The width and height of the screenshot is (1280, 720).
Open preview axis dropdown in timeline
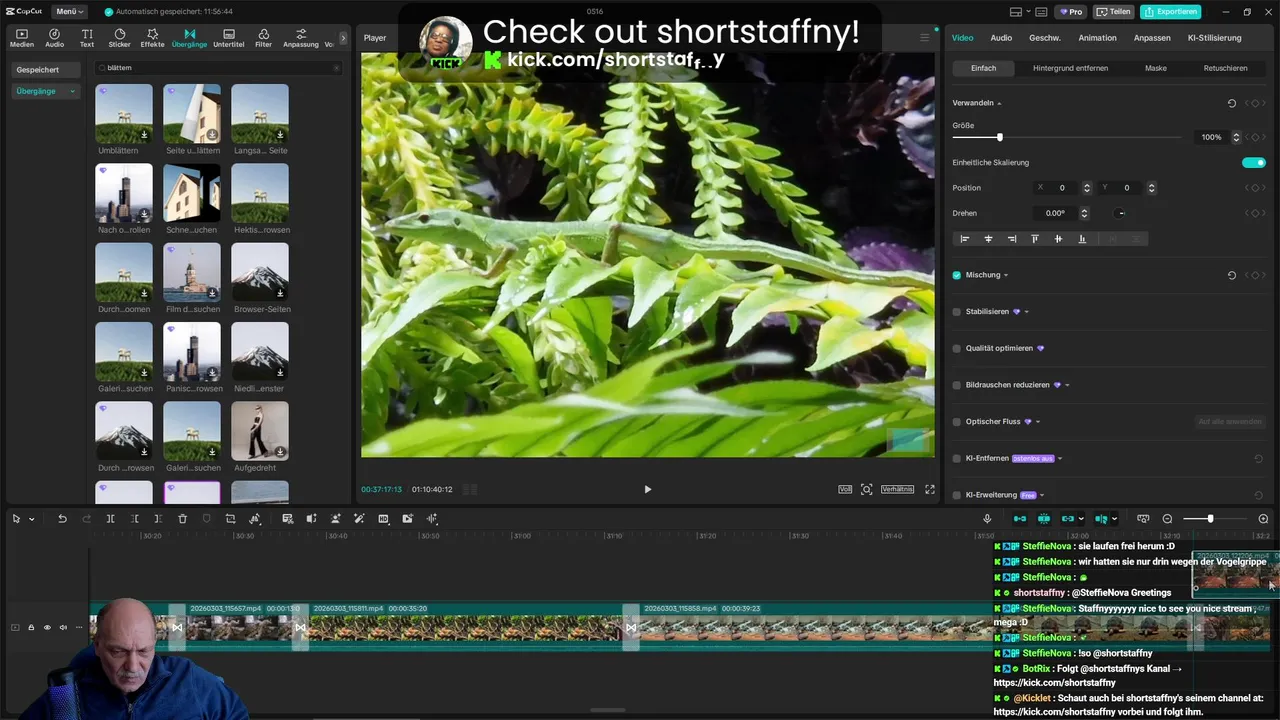coord(1115,519)
